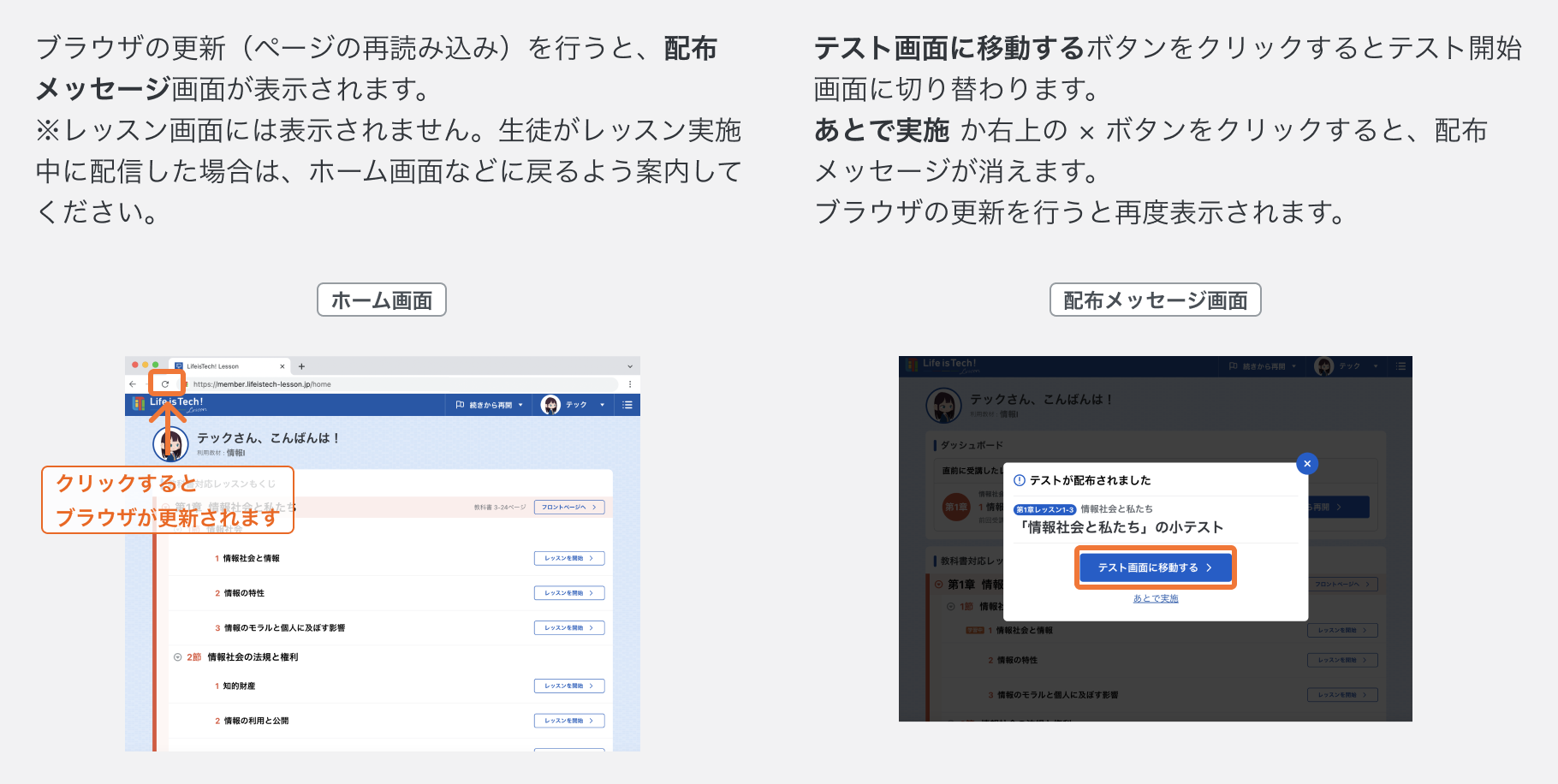The image size is (1558, 784).
Task: Close the LifeisTech! Lesson browser tab
Action: [x=282, y=366]
